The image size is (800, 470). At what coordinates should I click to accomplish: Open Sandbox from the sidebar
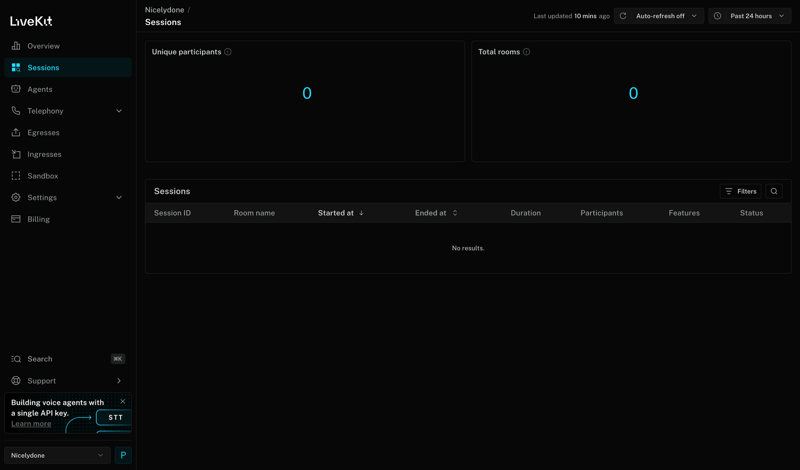click(x=68, y=176)
